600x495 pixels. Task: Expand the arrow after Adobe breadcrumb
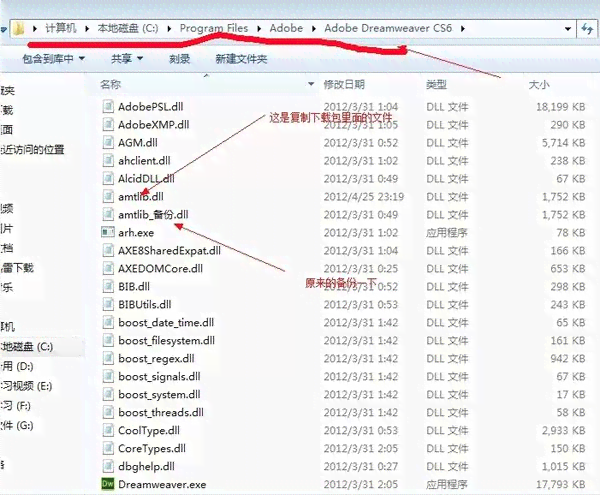314,29
